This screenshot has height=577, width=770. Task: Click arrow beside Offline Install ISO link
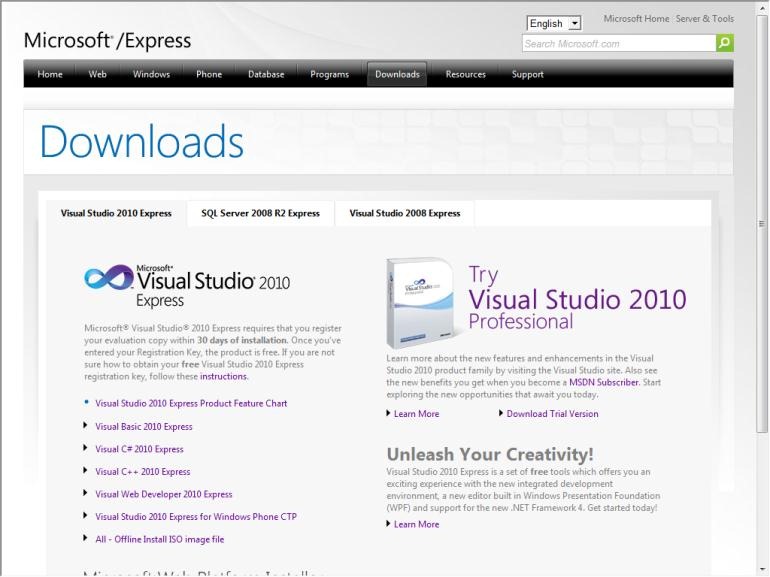click(x=85, y=538)
